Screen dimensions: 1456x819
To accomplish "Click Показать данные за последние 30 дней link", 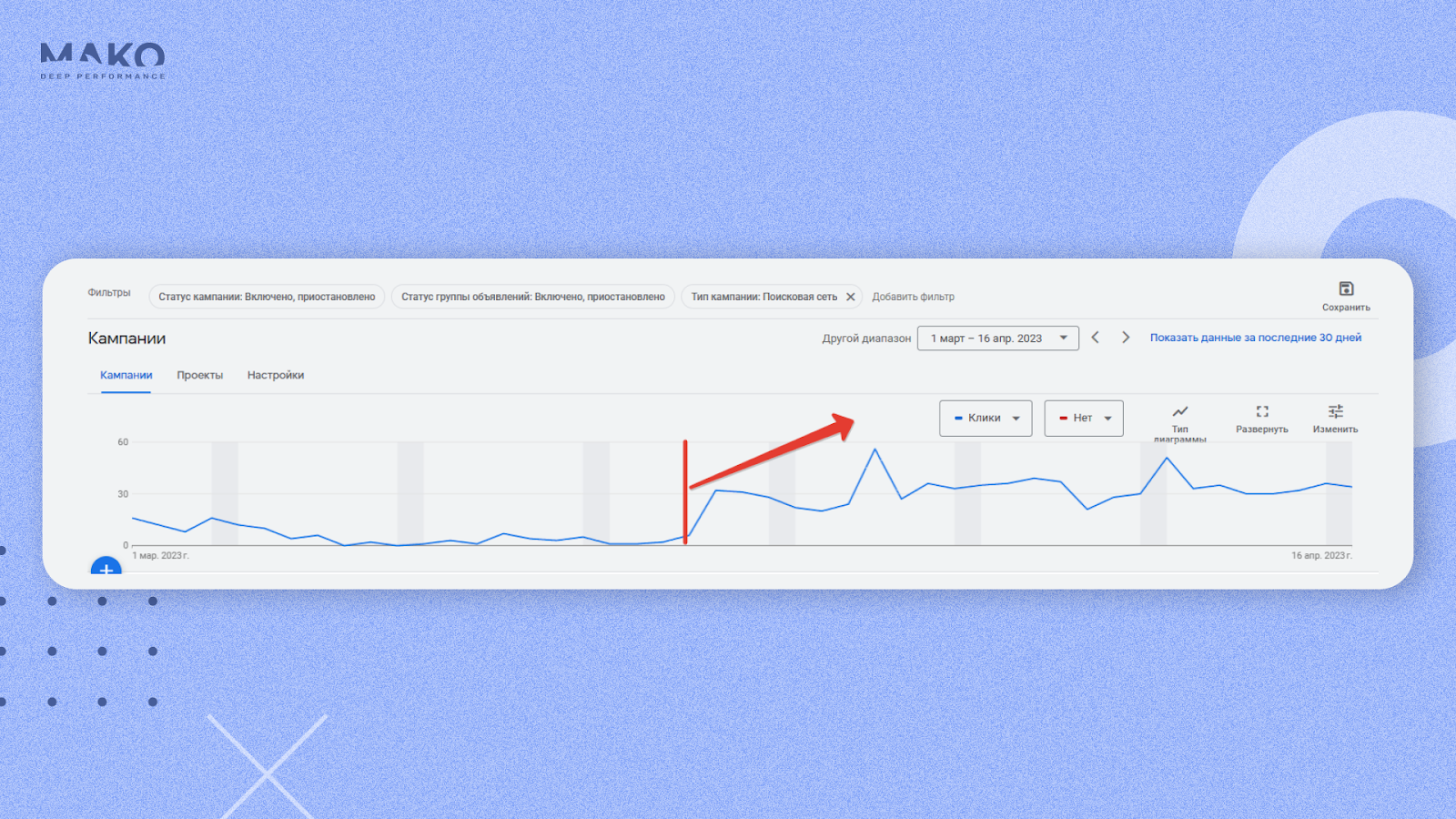I will (1256, 338).
